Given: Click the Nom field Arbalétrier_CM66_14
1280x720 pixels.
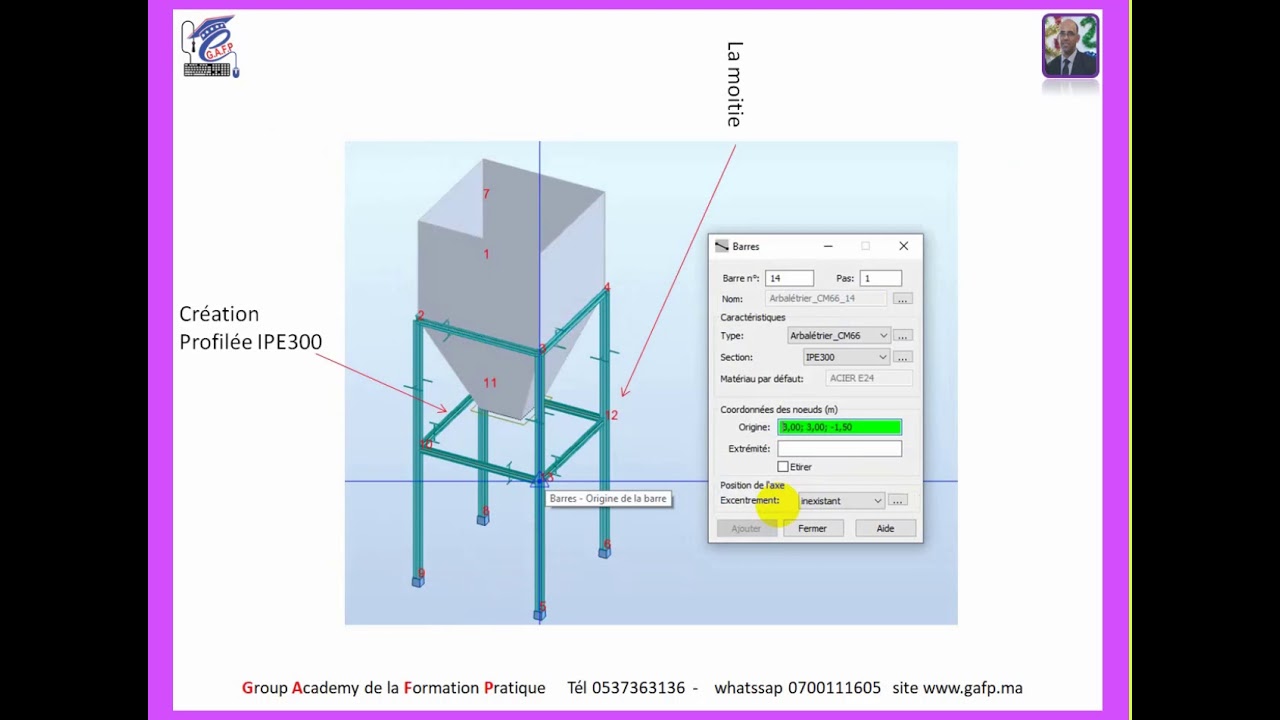Looking at the screenshot, I should 826,299.
